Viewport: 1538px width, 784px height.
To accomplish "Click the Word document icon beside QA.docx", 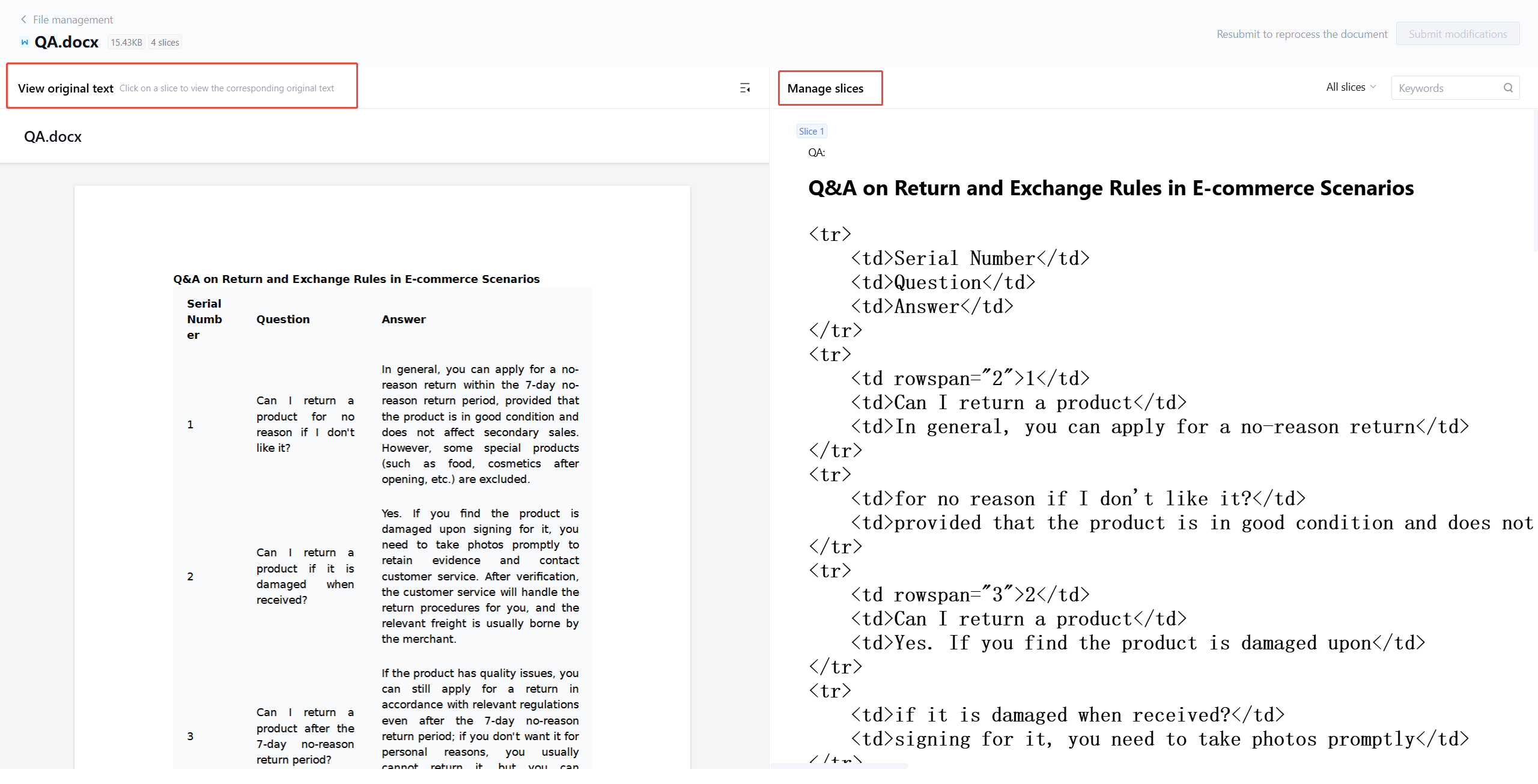I will coord(25,42).
